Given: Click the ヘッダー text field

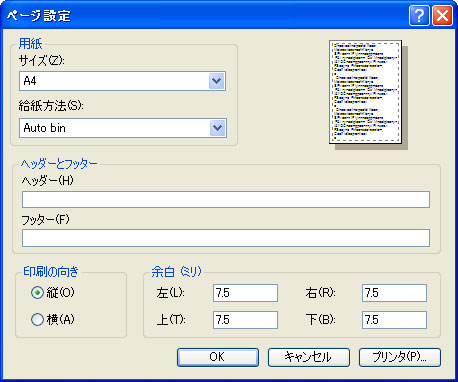Looking at the screenshot, I should click(x=226, y=199).
